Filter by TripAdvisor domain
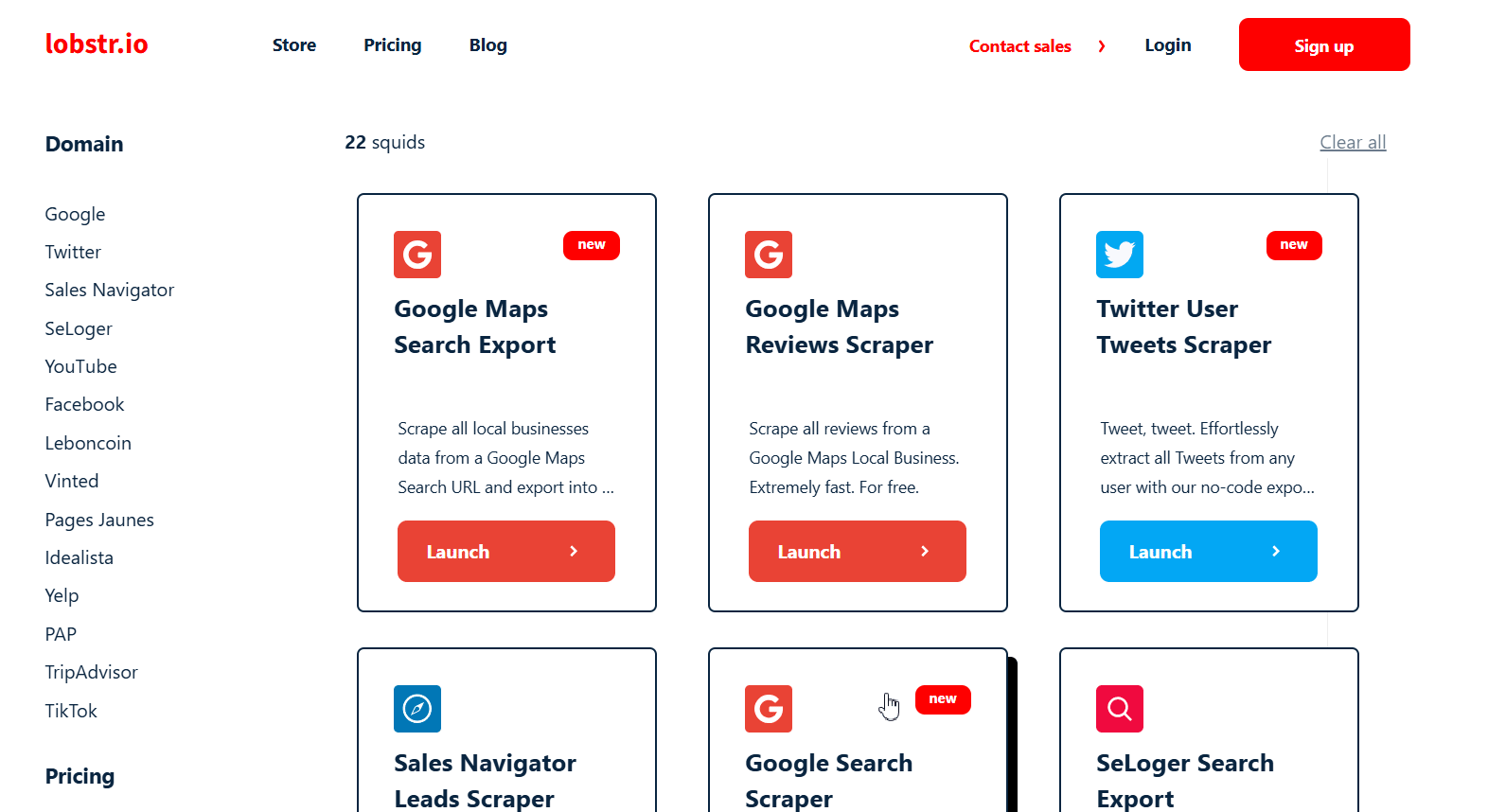 tap(92, 673)
